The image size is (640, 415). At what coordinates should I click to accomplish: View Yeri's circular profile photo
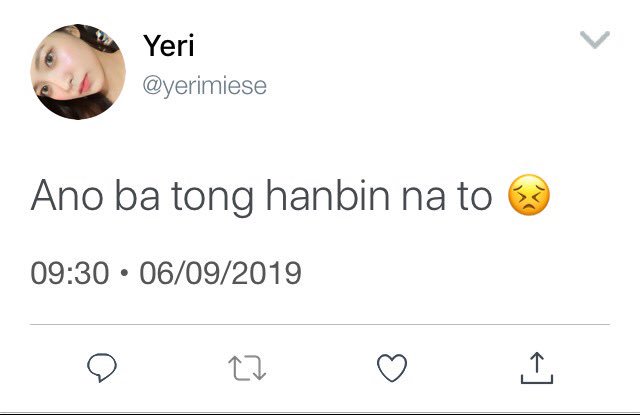coord(78,72)
